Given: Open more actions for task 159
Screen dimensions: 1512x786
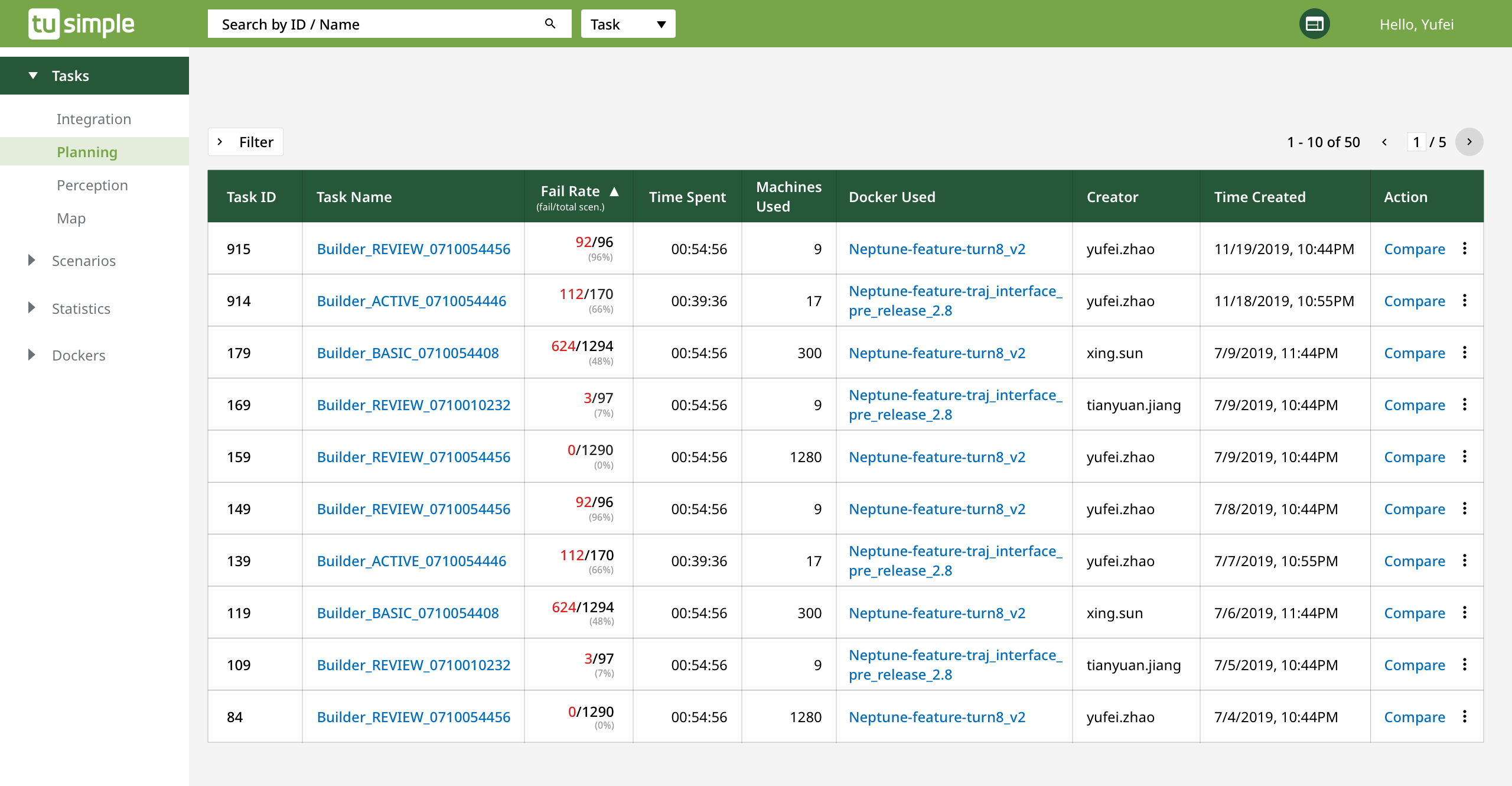Looking at the screenshot, I should (1465, 456).
